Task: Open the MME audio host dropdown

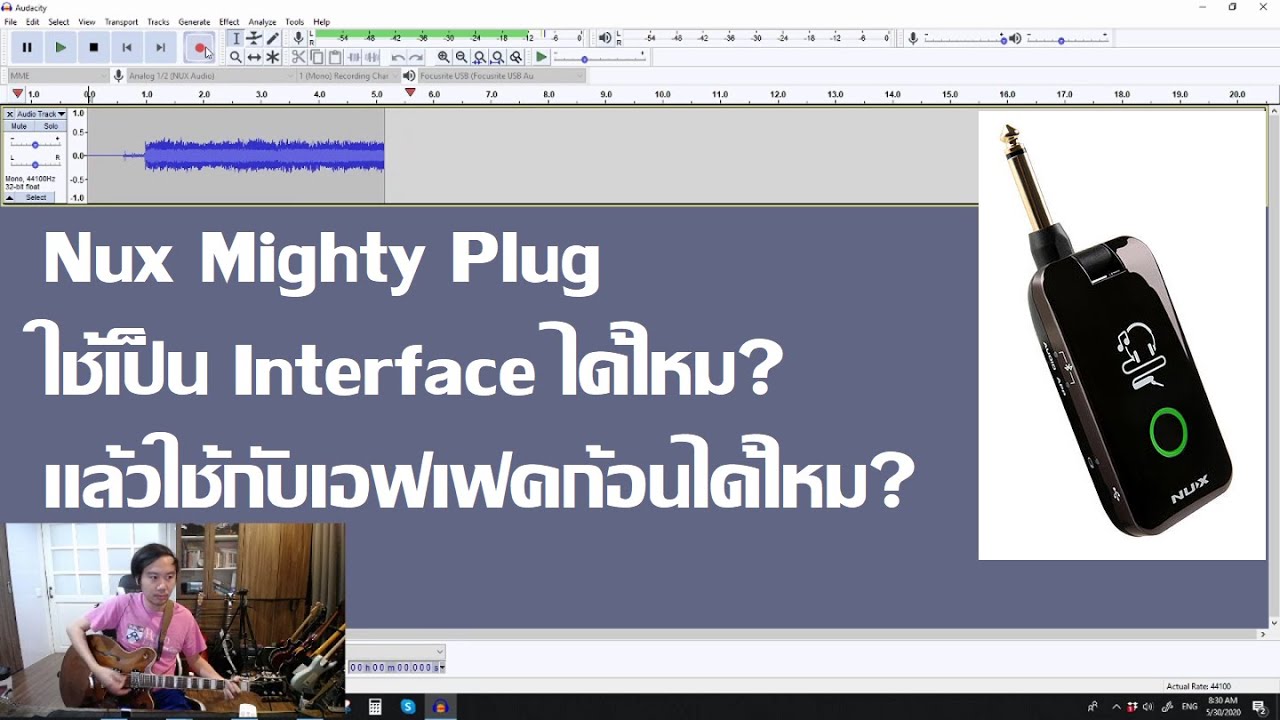Action: (x=59, y=76)
